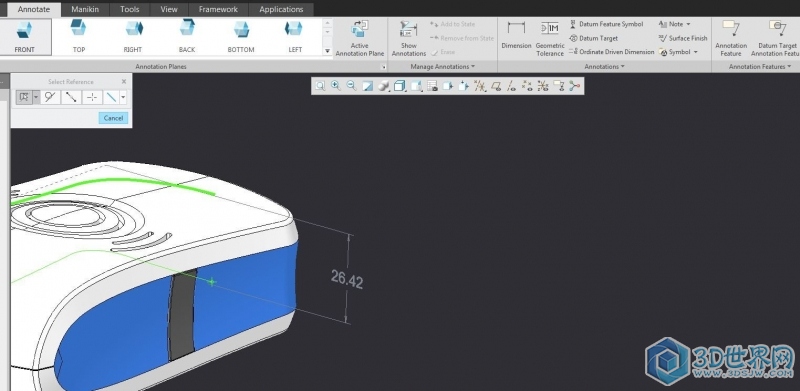The width and height of the screenshot is (800, 391).
Task: Open the Geometric Tolerance tool
Action: 549,38
